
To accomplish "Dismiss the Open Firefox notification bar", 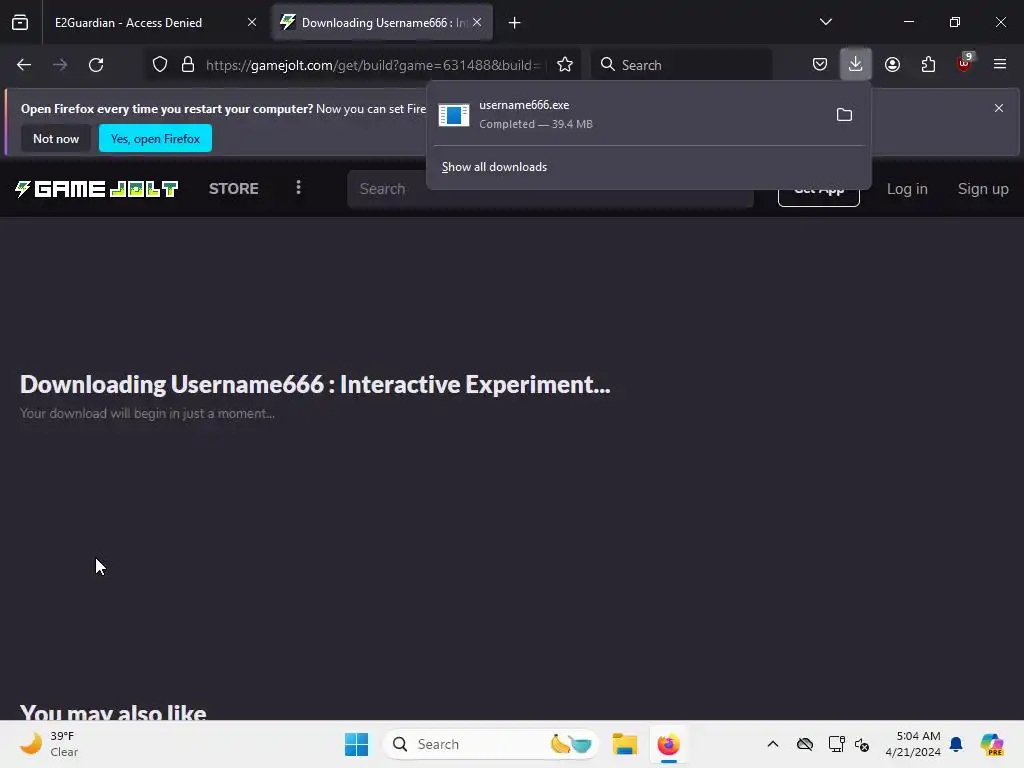I will 999,108.
